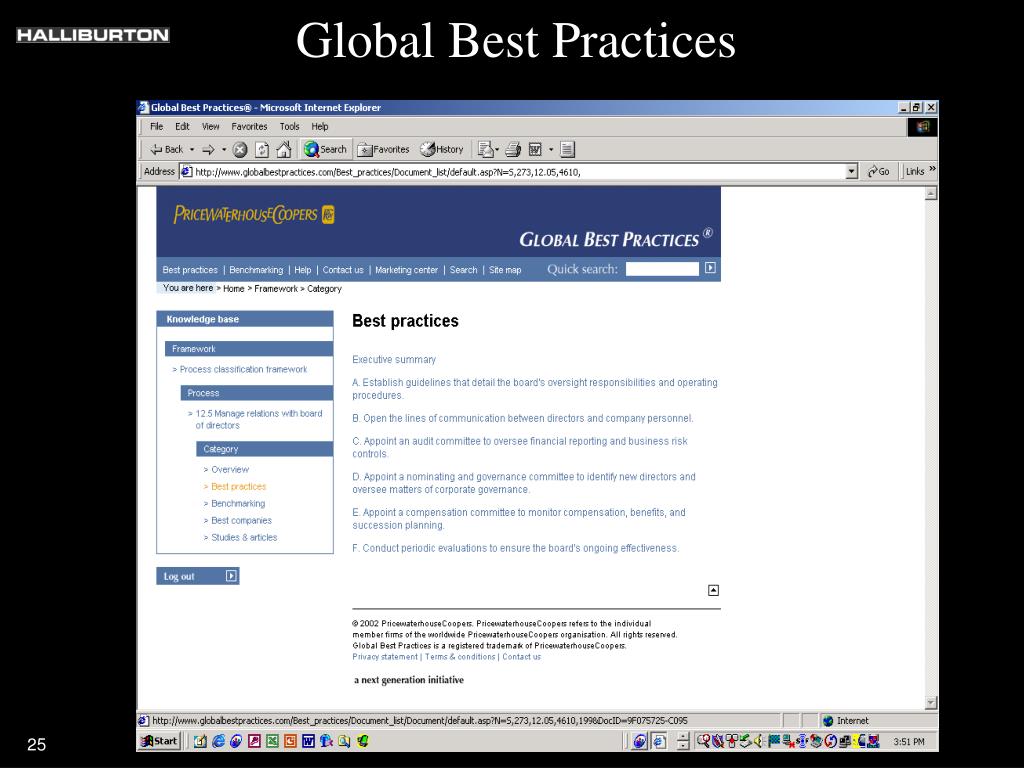Open the Help menu
Screen dimensions: 1024x768
[319, 127]
